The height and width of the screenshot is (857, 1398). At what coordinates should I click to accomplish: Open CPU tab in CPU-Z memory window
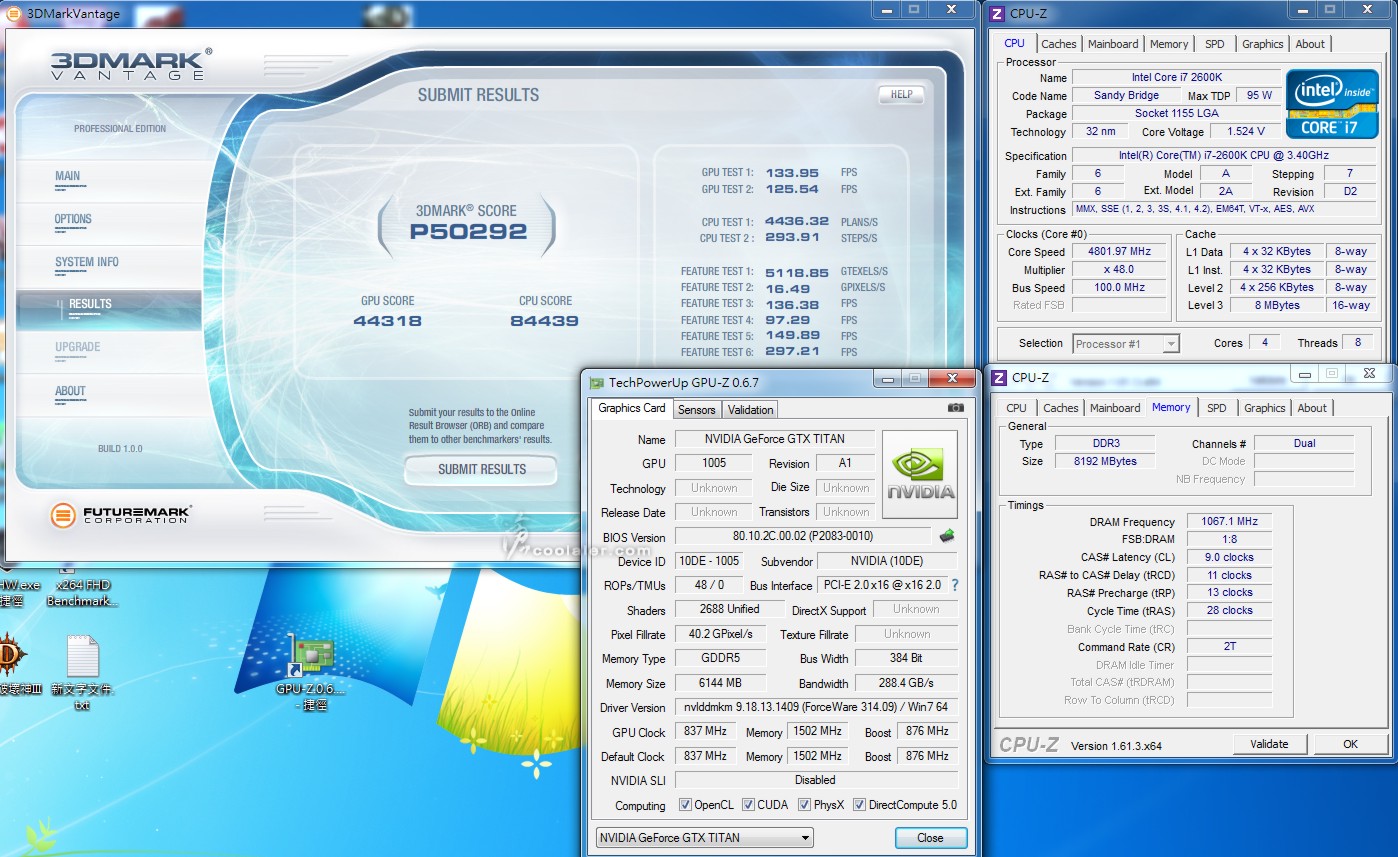pyautogui.click(x=1016, y=408)
